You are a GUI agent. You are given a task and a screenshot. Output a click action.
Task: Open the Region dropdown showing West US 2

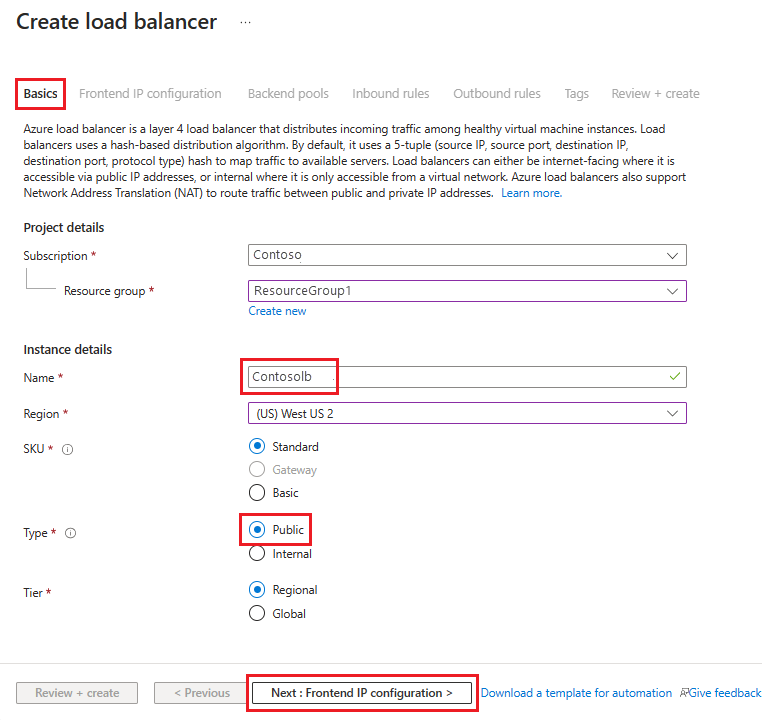[467, 413]
